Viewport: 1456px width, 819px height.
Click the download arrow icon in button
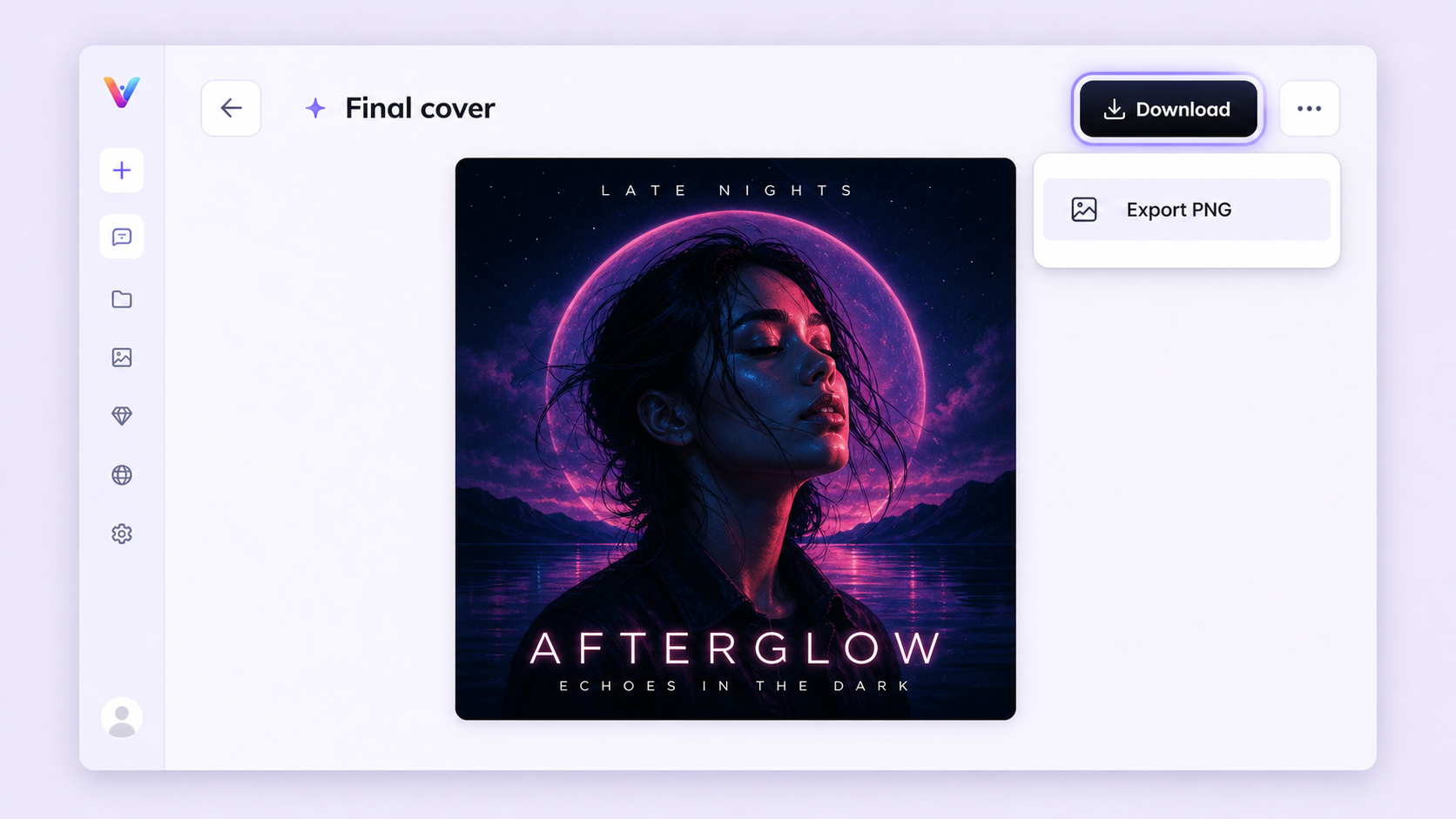coord(1114,109)
